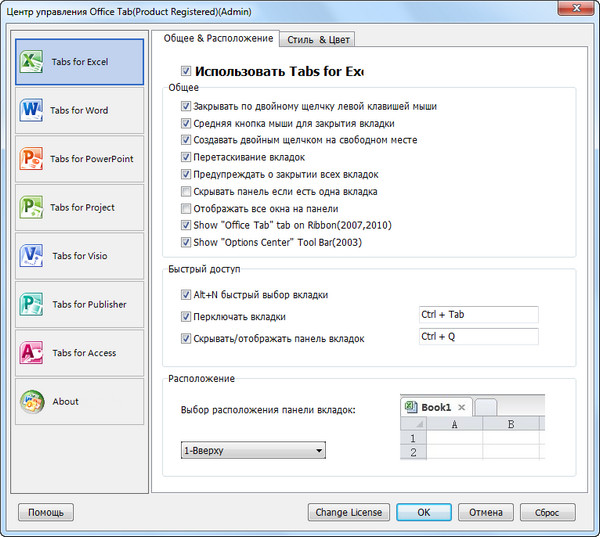Screen dimensions: 600x537
Task: Click the Tabs for PowerPoint icon
Action: point(31,159)
